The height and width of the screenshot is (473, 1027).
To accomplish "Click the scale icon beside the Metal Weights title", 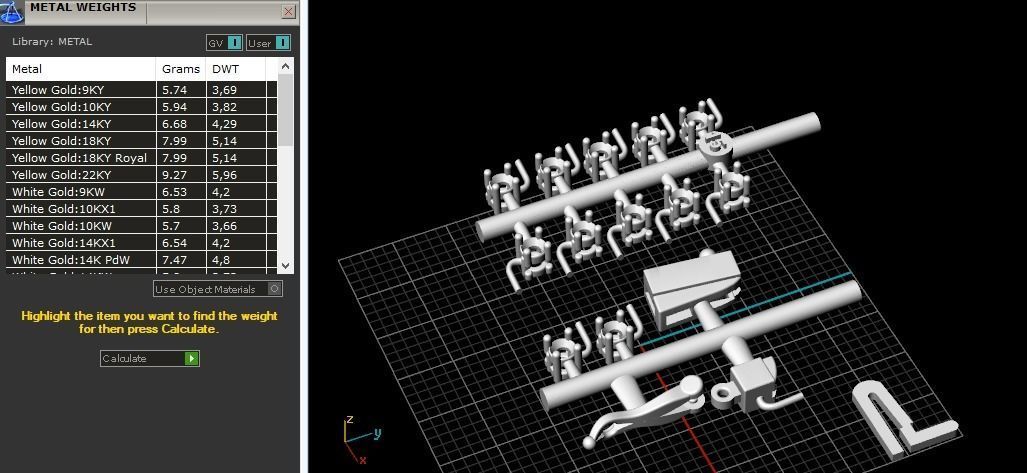I will [11, 10].
